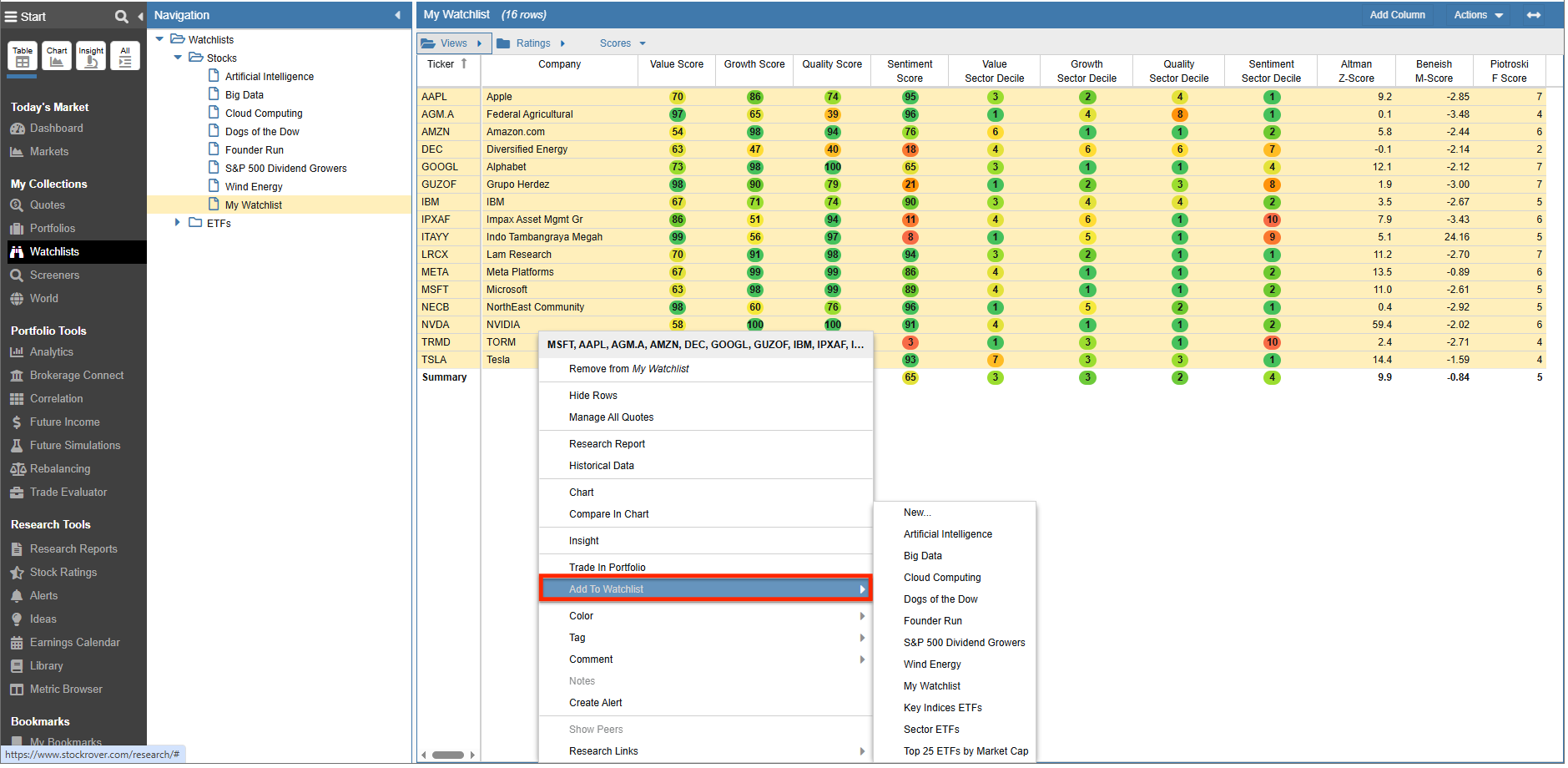Add to Sector ETFs submenu item

(955, 730)
